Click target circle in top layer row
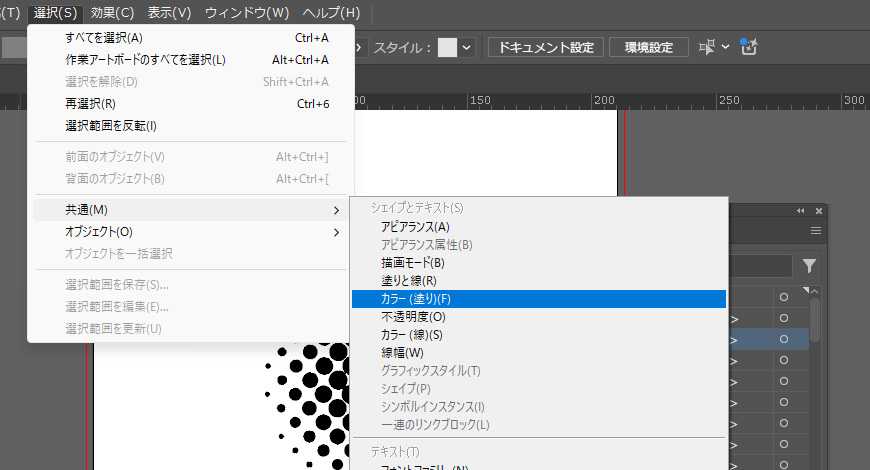Image resolution: width=870 pixels, height=470 pixels. point(784,296)
